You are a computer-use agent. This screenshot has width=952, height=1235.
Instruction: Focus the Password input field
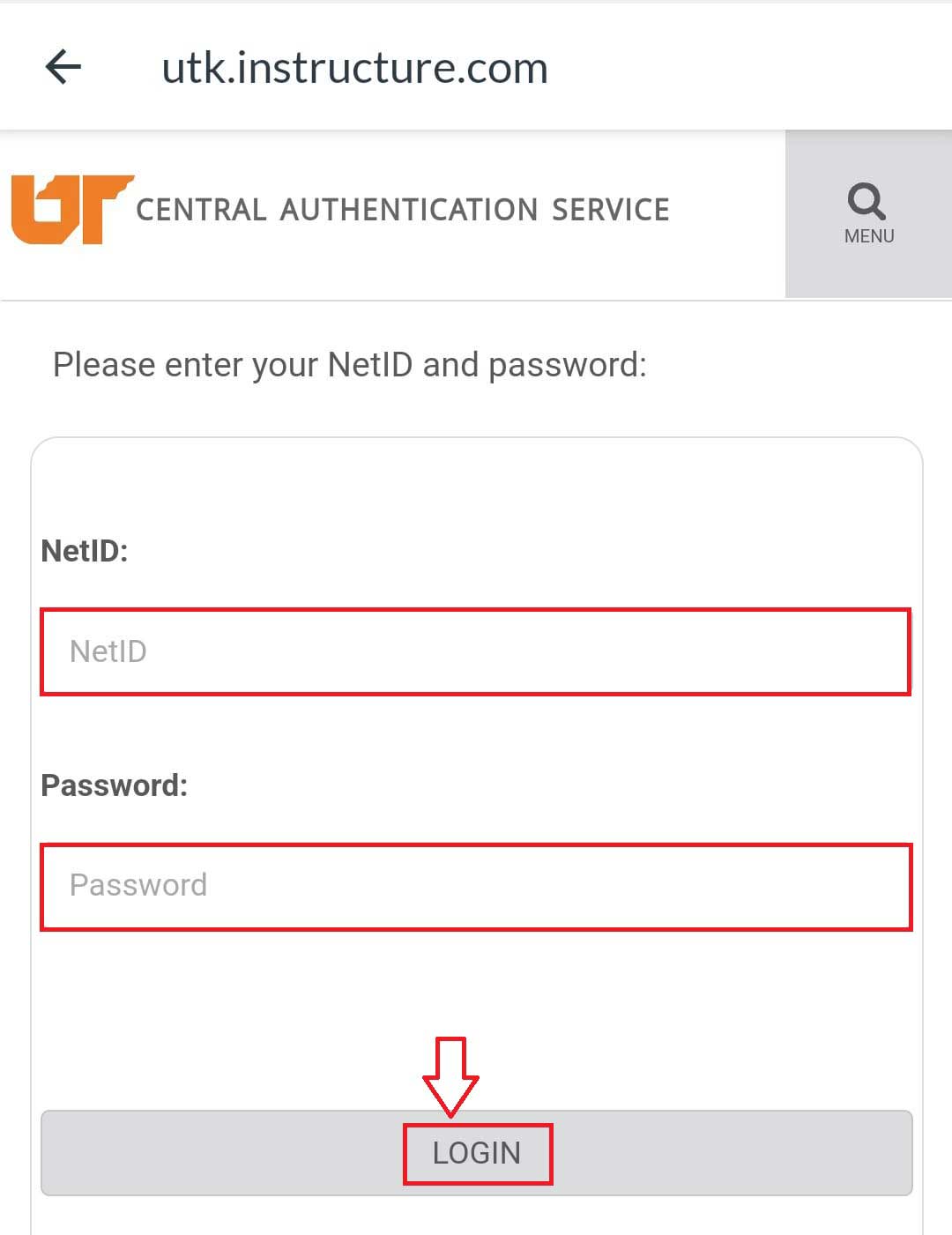pyautogui.click(x=476, y=886)
